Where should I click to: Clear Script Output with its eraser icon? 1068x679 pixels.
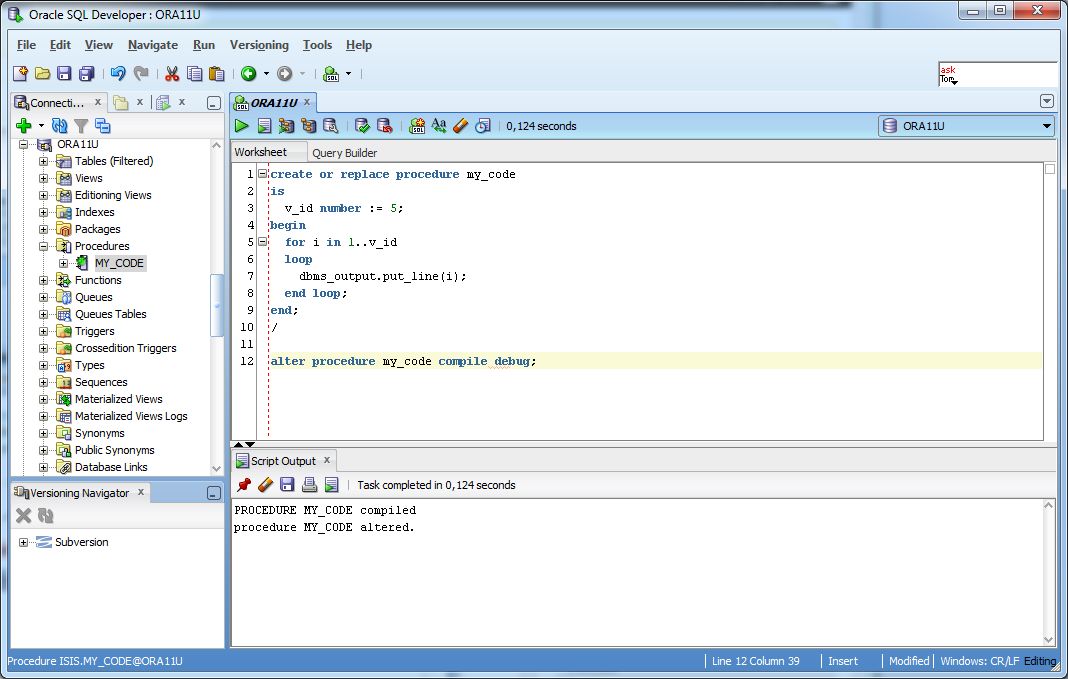pyautogui.click(x=266, y=485)
